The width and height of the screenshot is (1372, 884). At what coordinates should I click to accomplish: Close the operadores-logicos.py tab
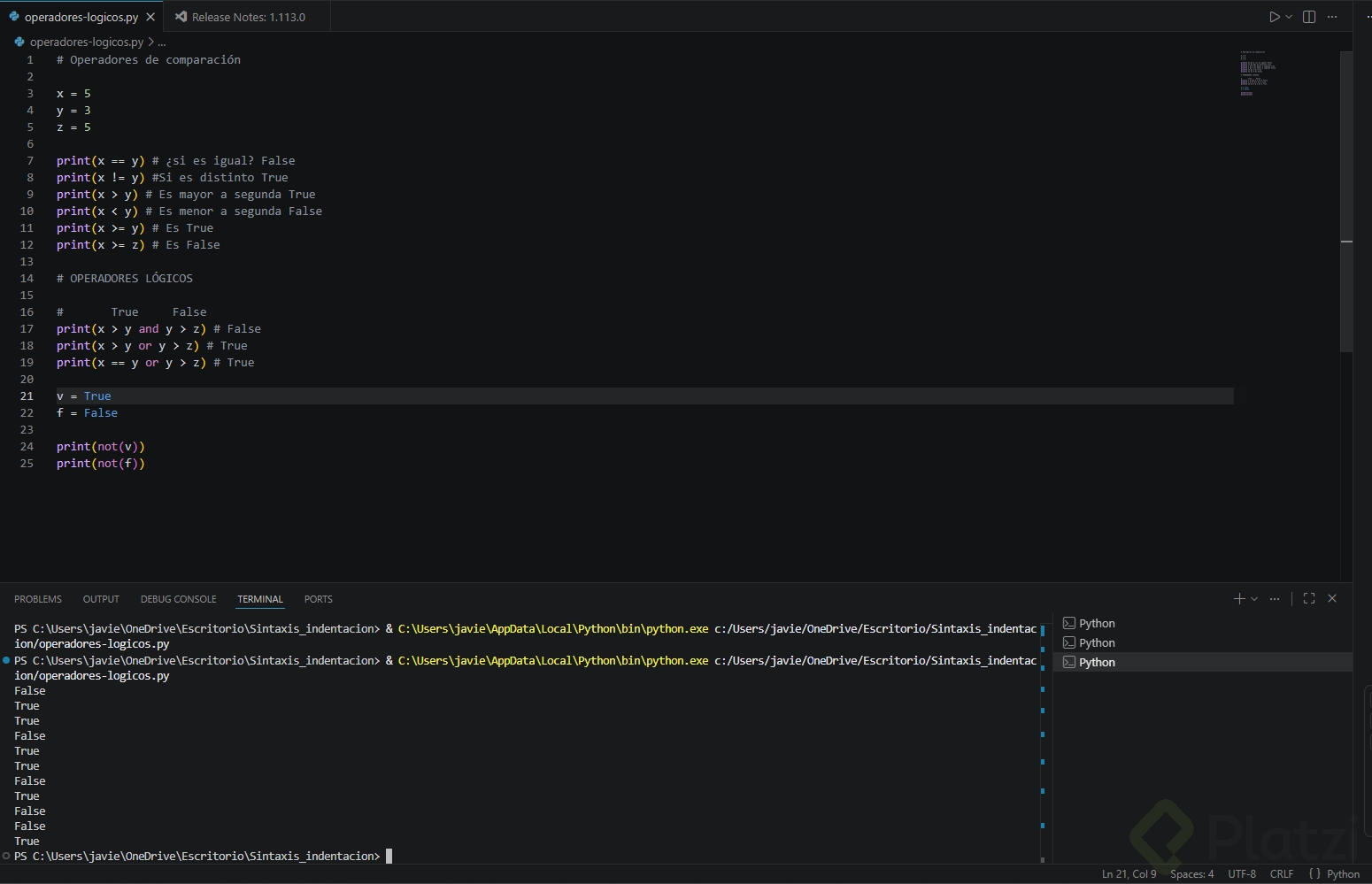coord(150,17)
